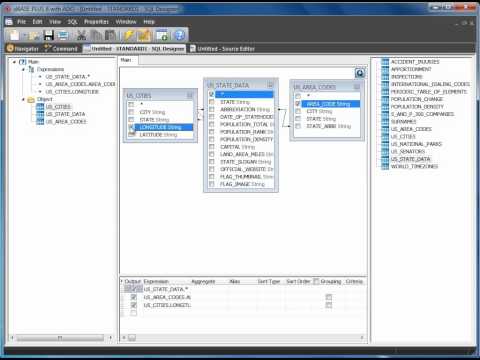
Task: Click the Paste clipboard icon
Action: coord(110,35)
